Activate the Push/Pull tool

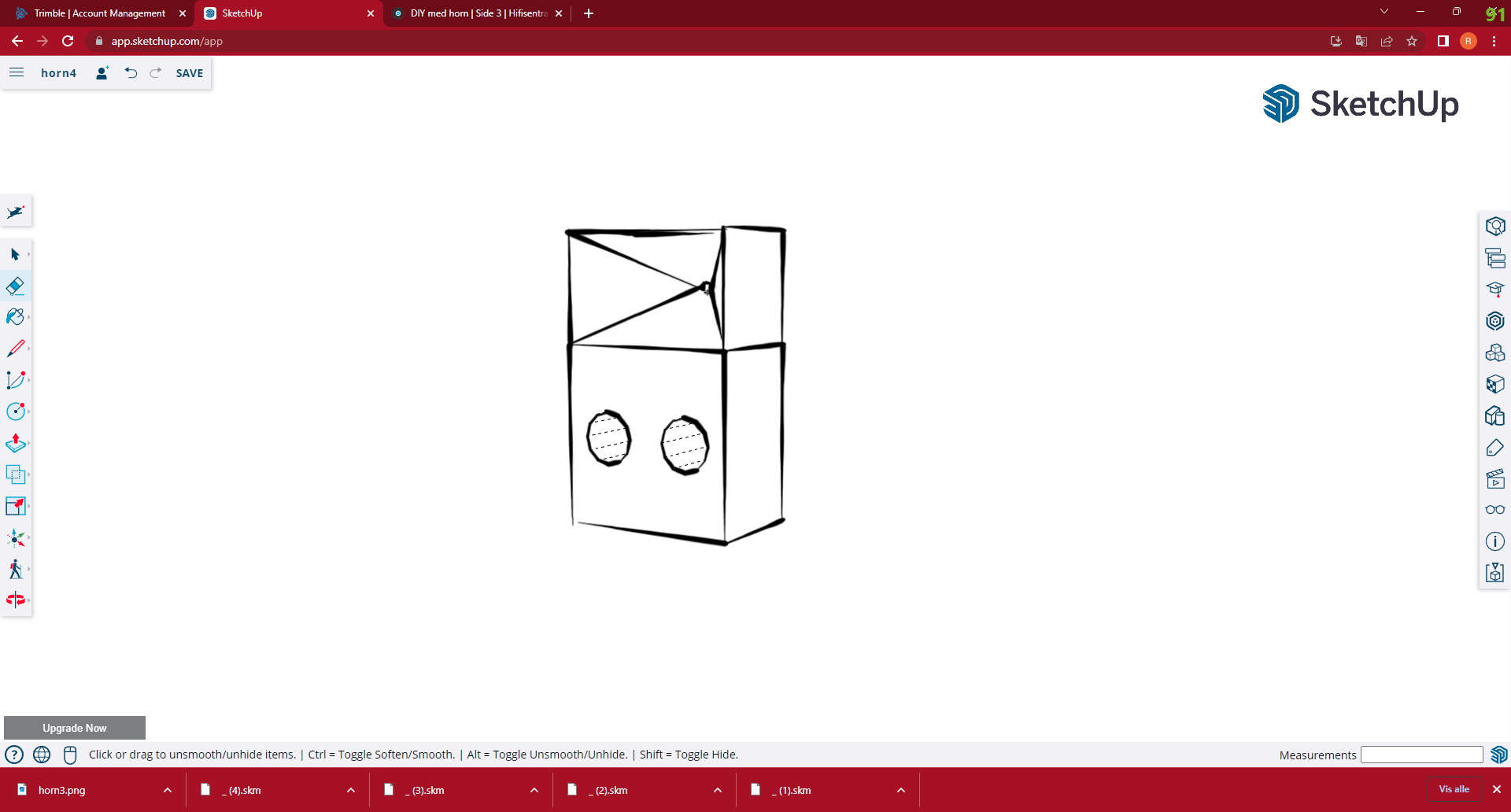pos(15,443)
